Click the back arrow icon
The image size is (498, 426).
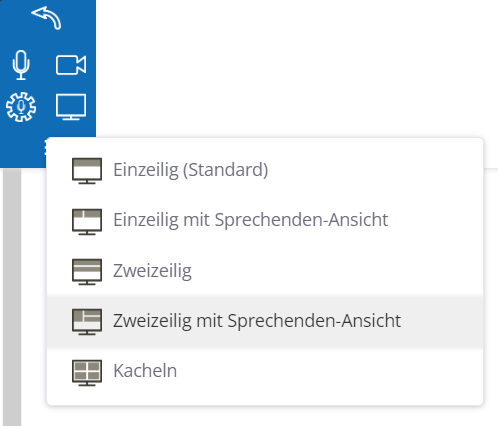pos(46,18)
